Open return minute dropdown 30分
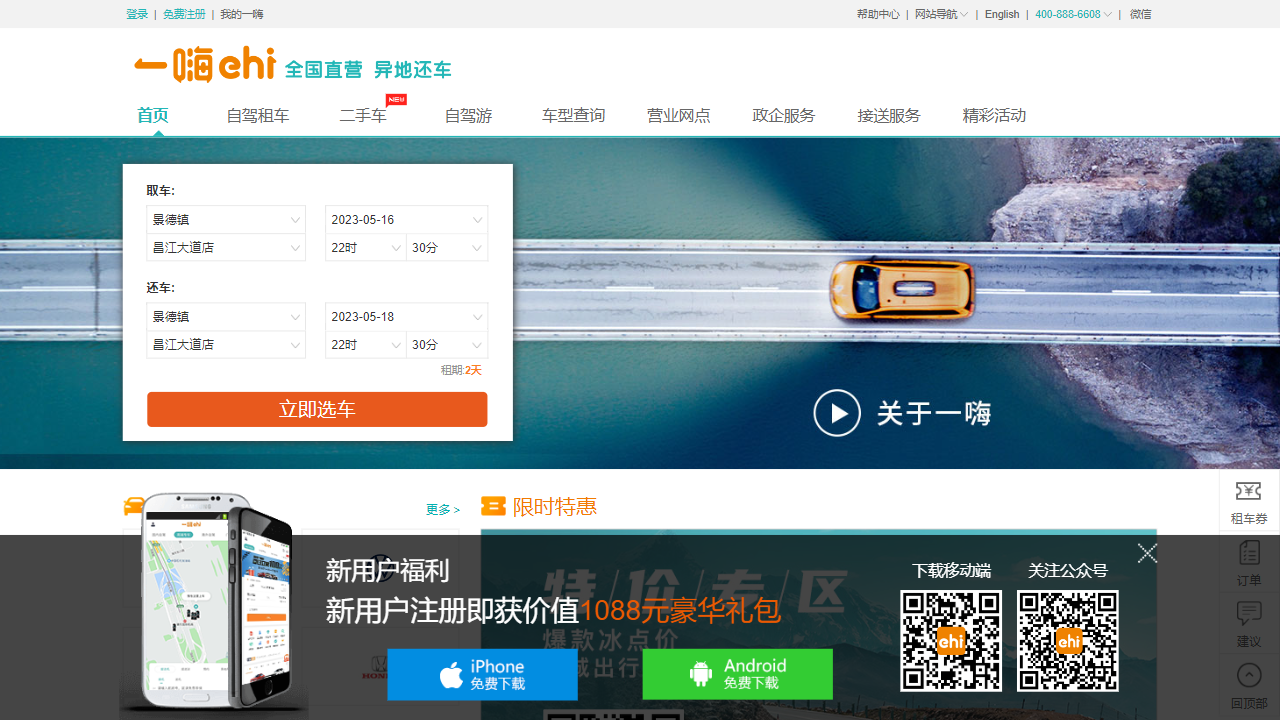 [447, 345]
